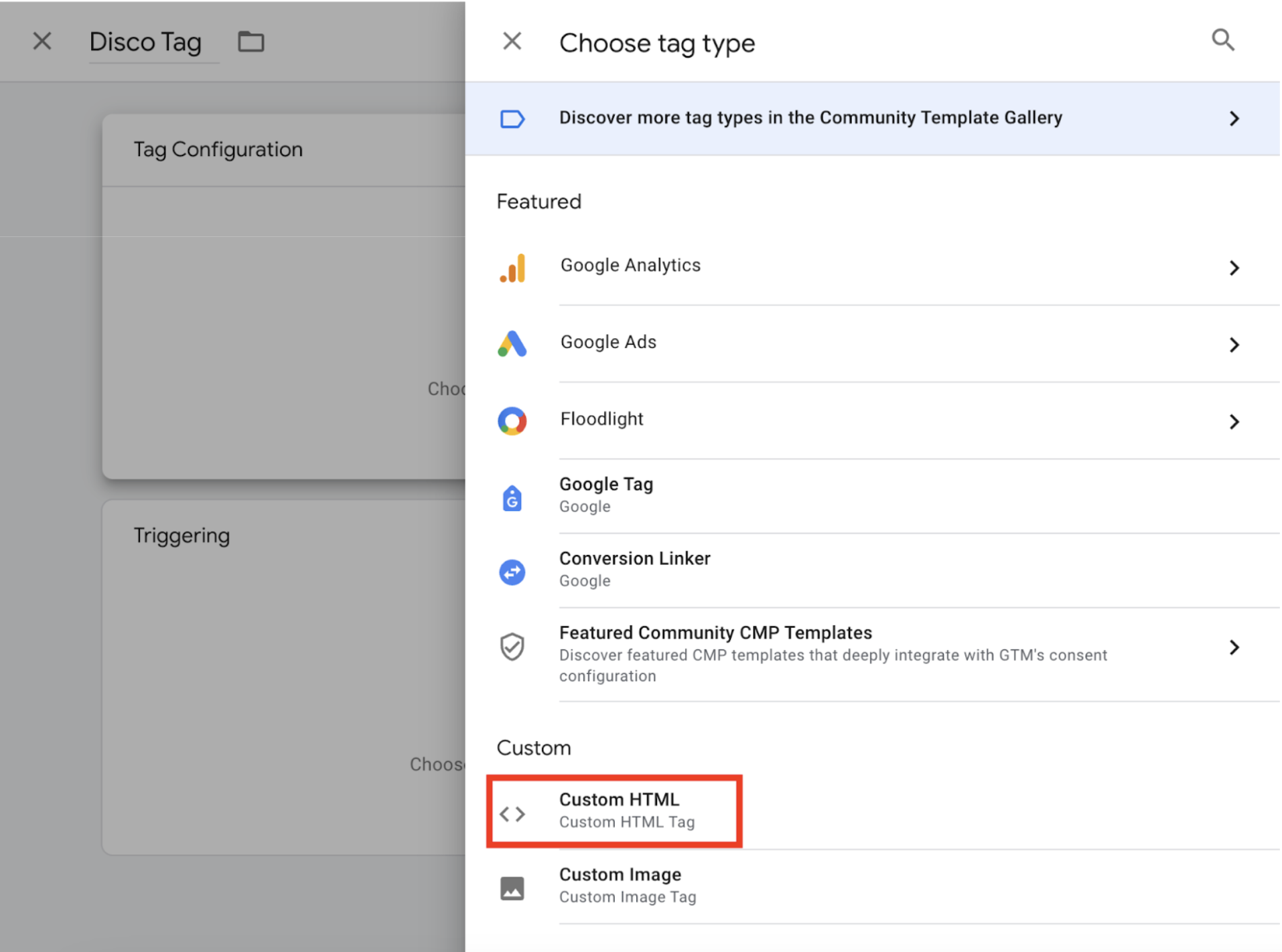
Task: Open Discover more tag types banner text
Action: click(810, 118)
